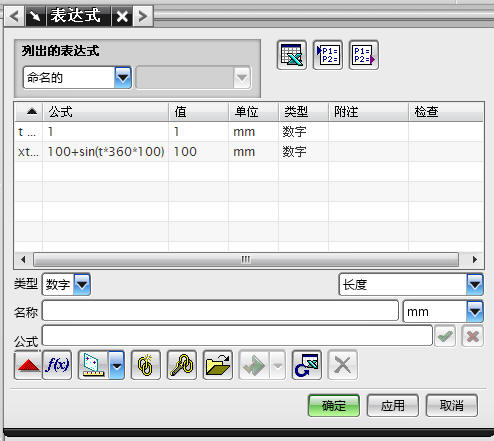Click the formula 100+sin(t*360*100)

[x=106, y=152]
